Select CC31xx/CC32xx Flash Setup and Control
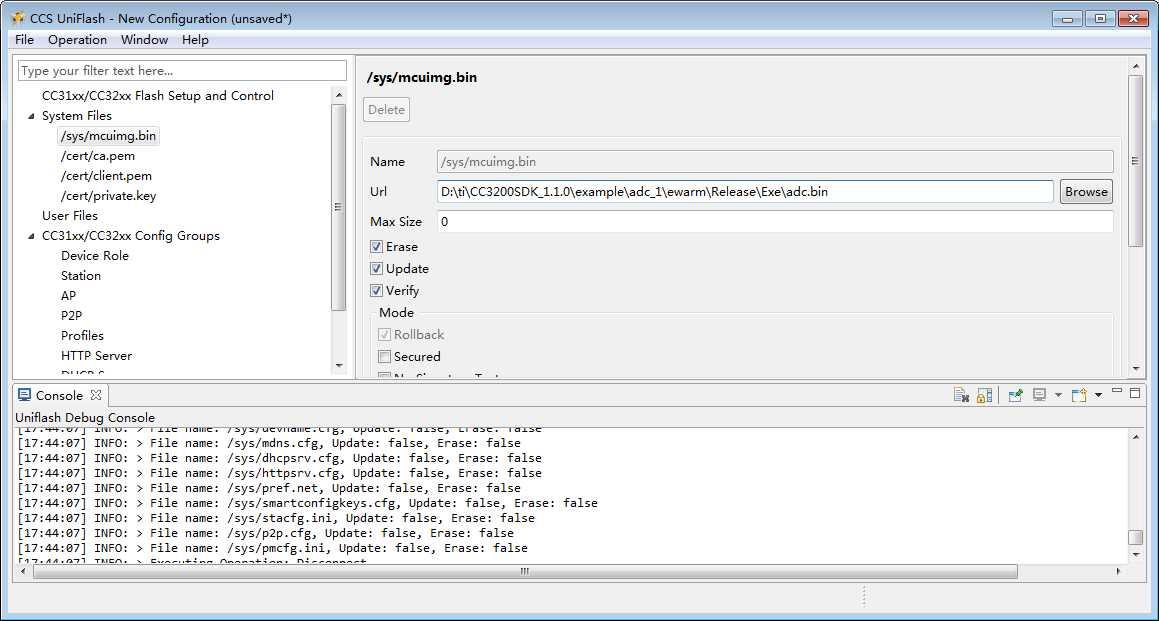Image resolution: width=1159 pixels, height=621 pixels. (x=157, y=96)
